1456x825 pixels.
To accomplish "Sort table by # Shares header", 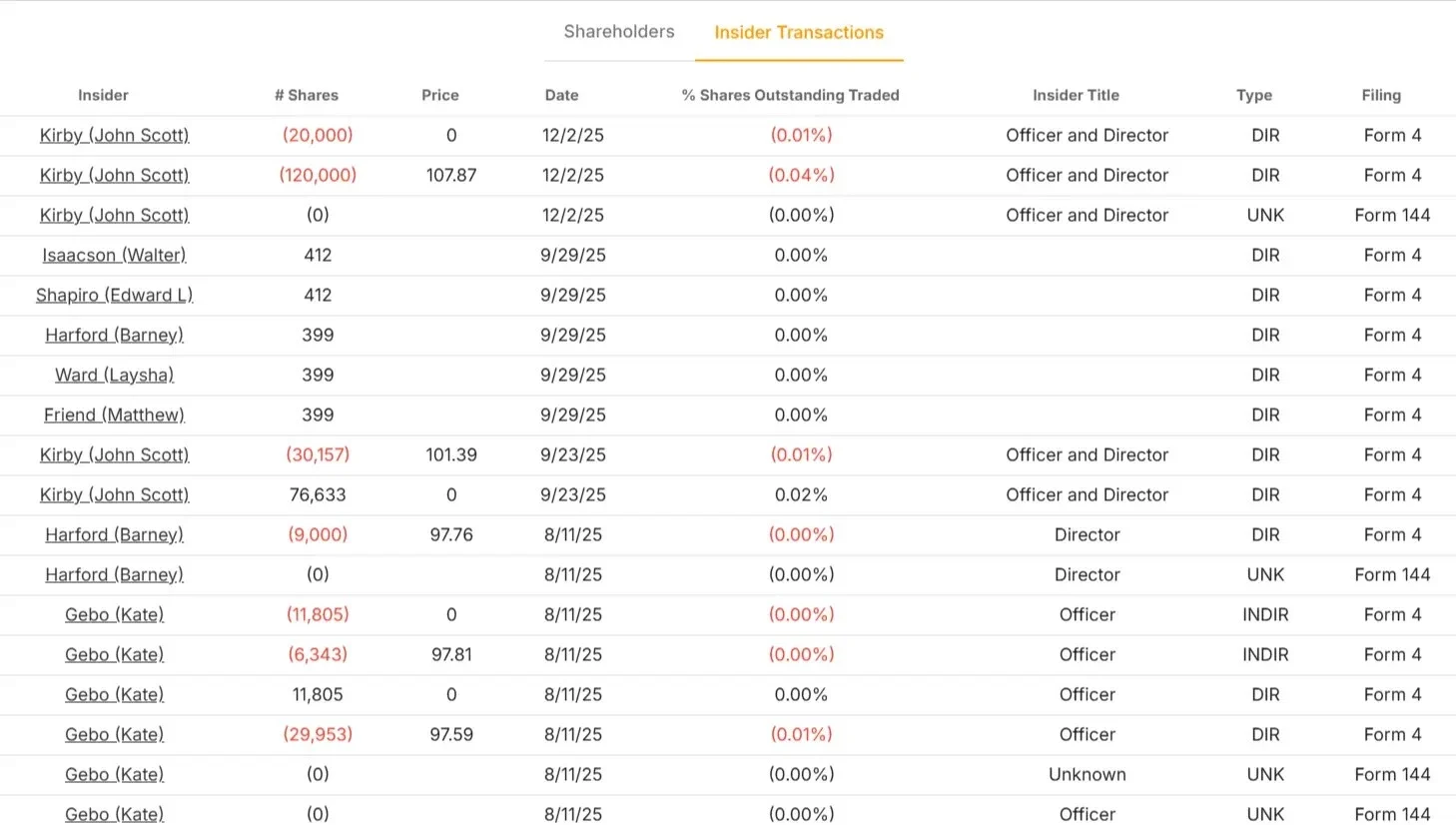I will pos(307,95).
